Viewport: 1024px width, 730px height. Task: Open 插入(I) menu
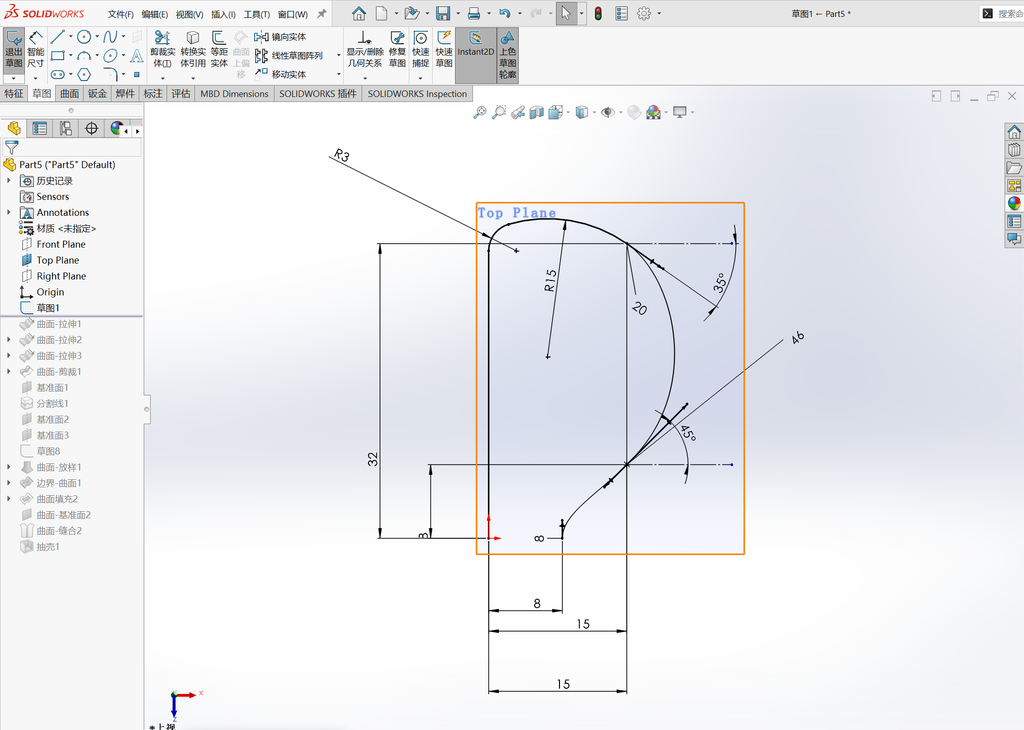223,14
